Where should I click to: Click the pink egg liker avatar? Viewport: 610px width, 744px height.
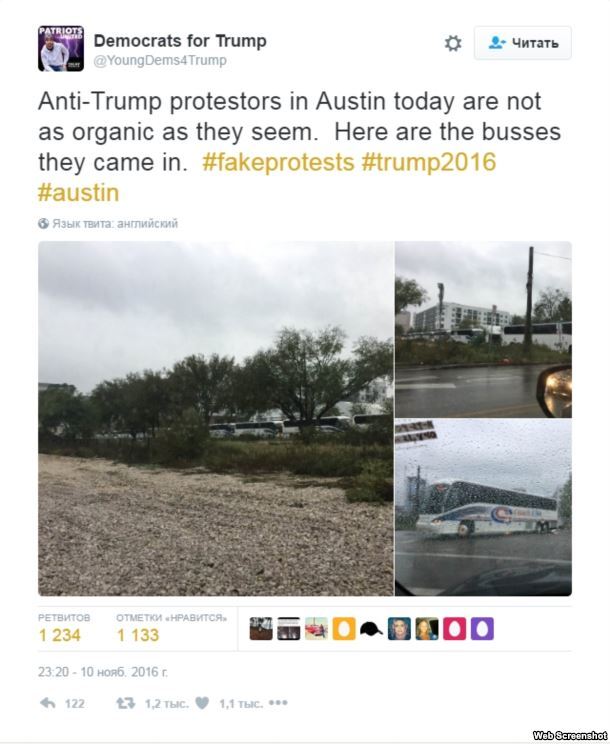(x=454, y=629)
